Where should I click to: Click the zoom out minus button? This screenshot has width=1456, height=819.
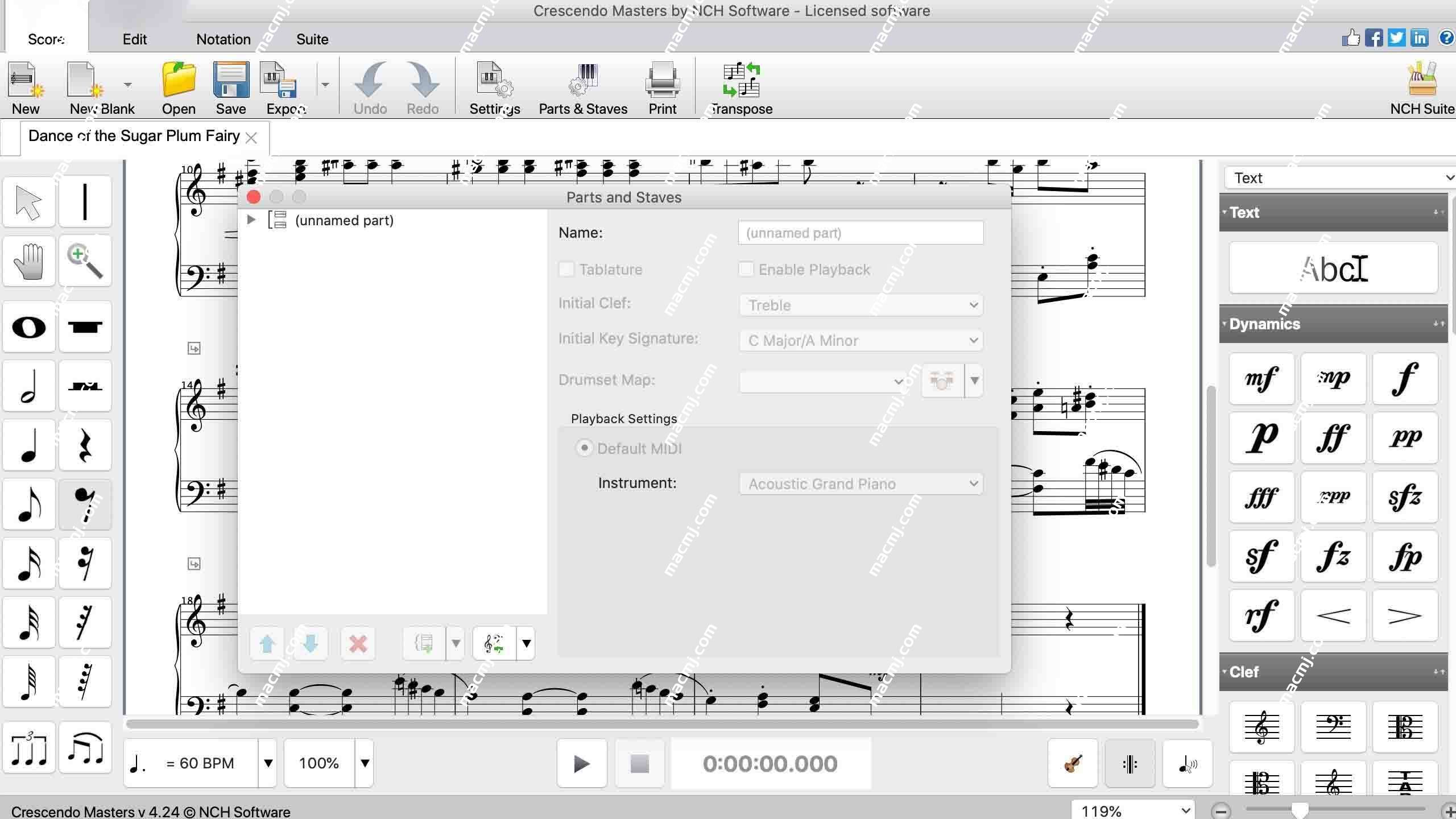pyautogui.click(x=1221, y=810)
